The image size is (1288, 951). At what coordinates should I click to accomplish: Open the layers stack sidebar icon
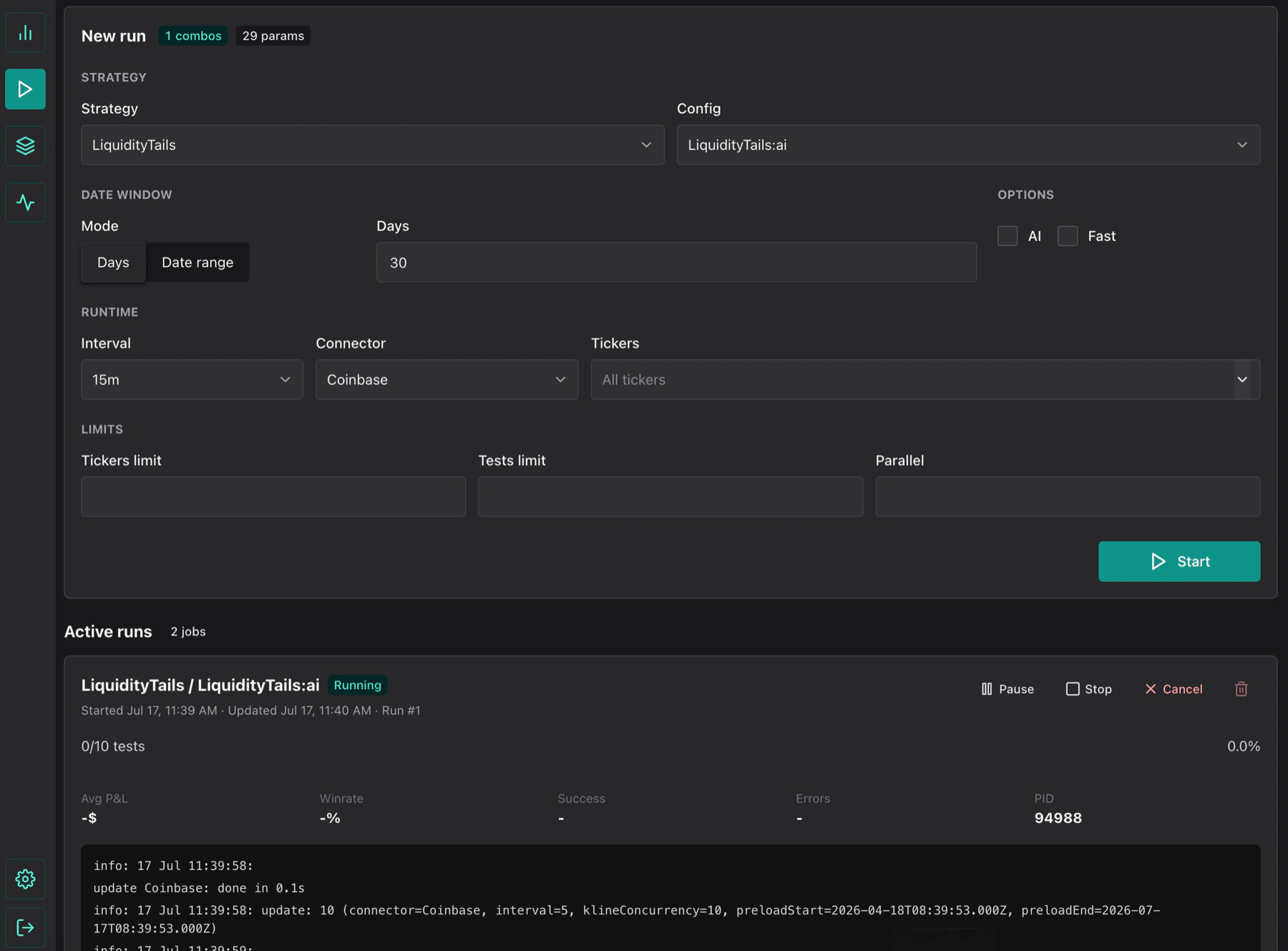[25, 146]
